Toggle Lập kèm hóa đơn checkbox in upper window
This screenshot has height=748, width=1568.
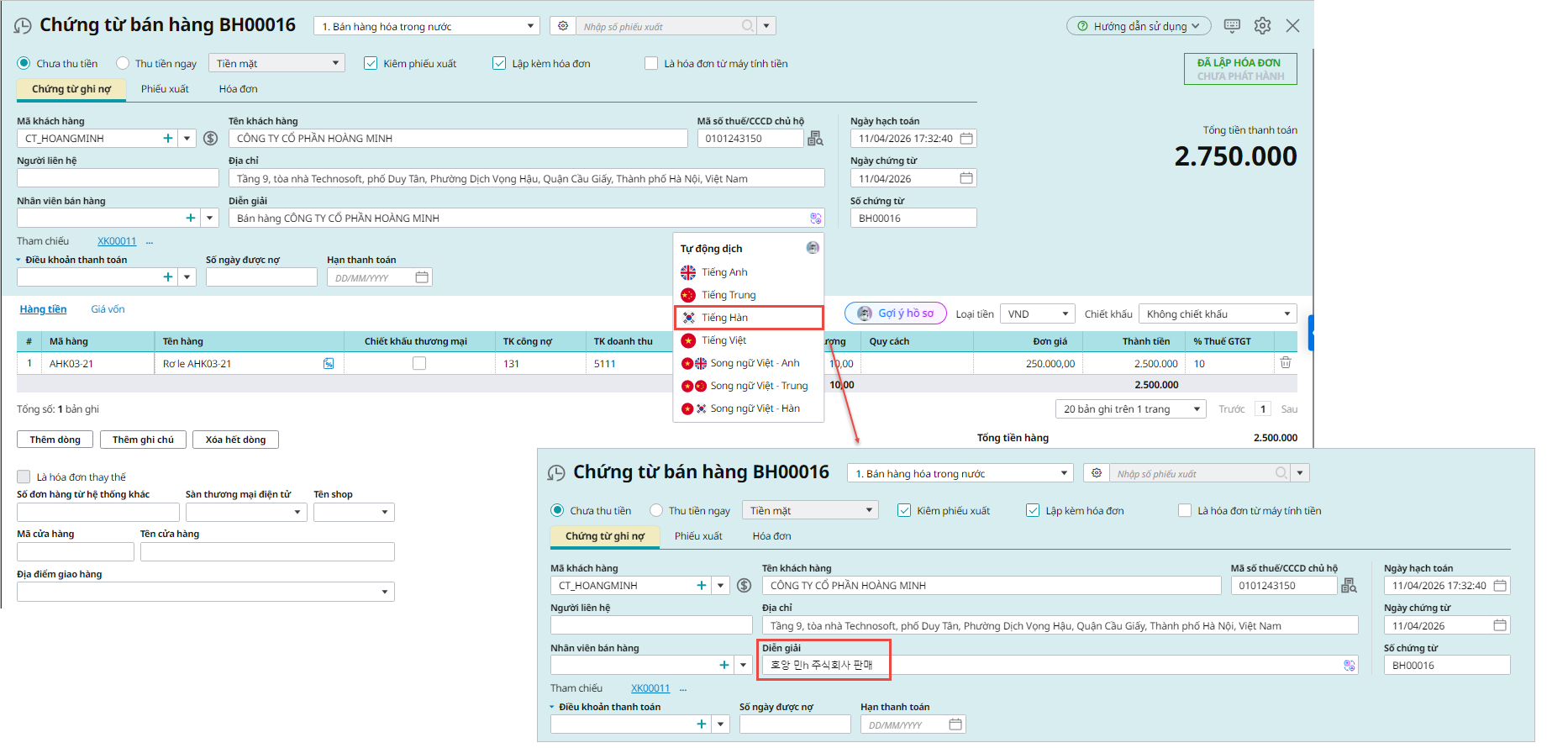tap(499, 63)
